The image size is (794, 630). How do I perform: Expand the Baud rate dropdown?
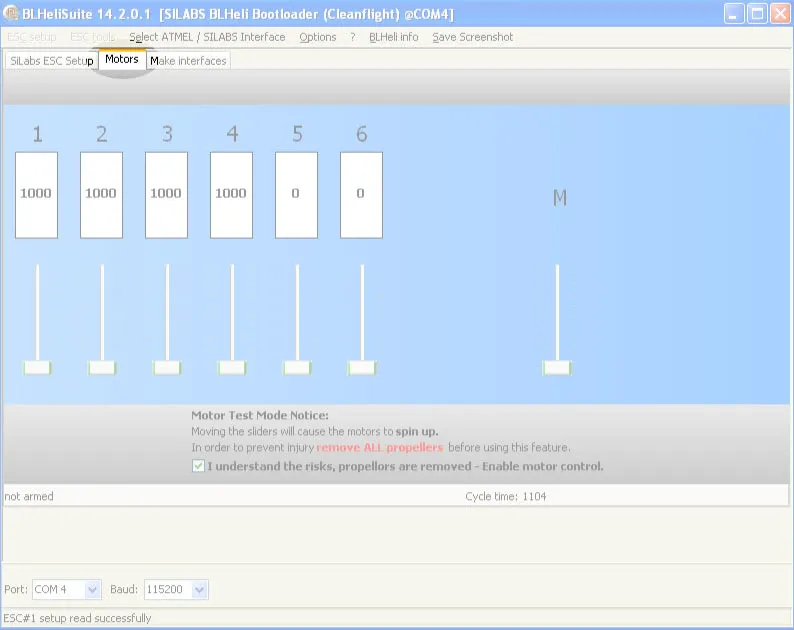pyautogui.click(x=199, y=590)
